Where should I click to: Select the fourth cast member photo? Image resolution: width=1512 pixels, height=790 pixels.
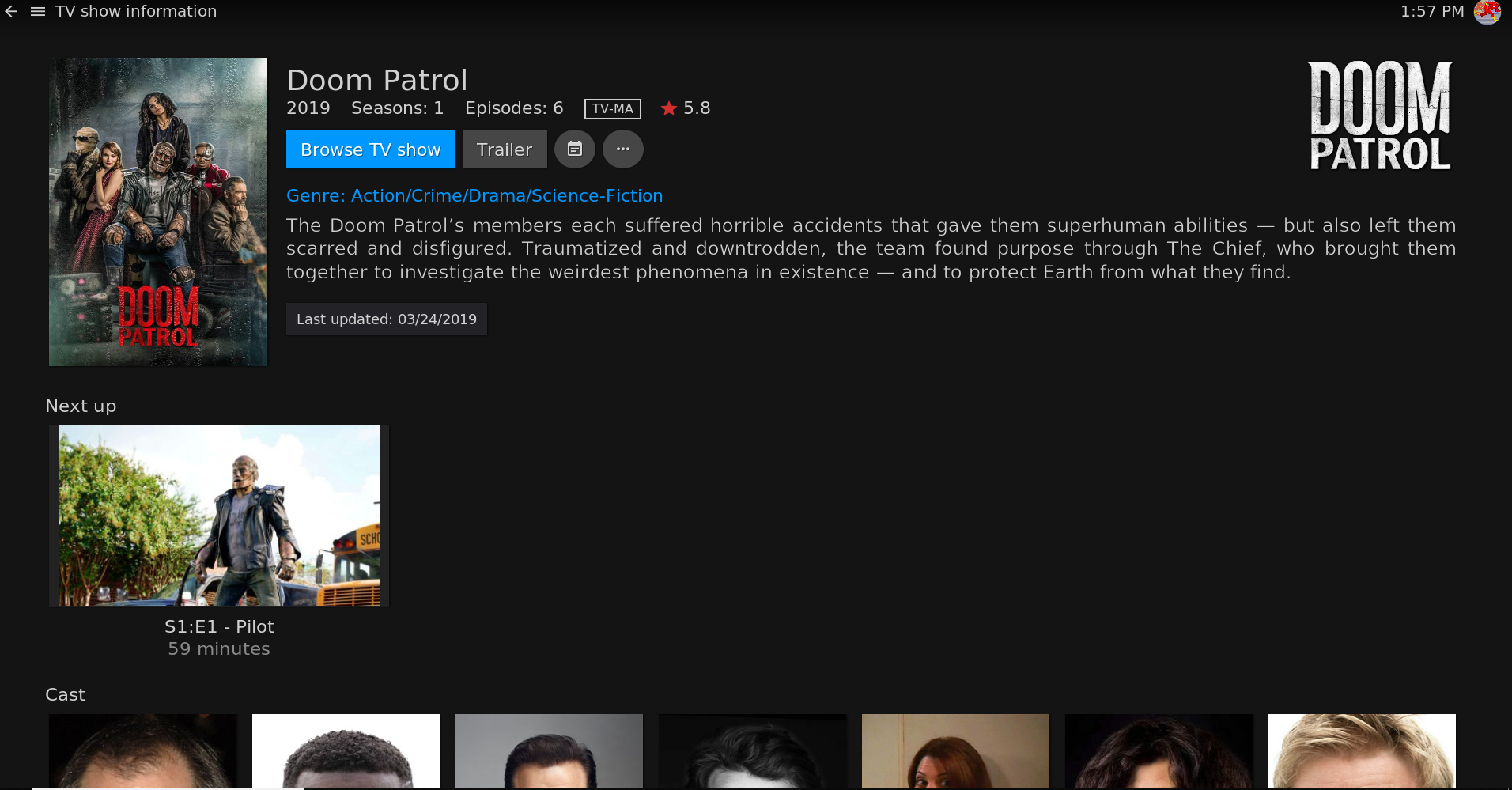point(752,750)
